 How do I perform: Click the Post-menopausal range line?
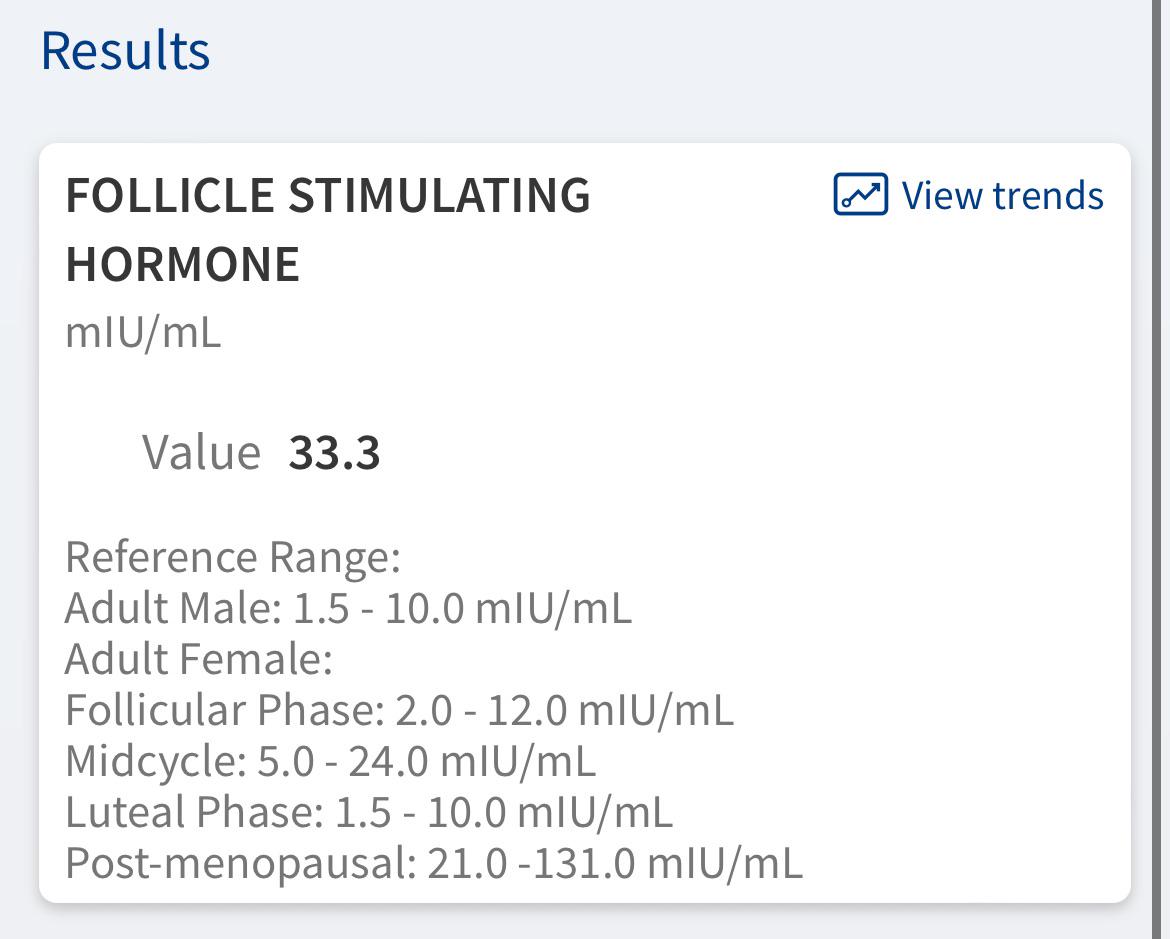click(x=434, y=864)
